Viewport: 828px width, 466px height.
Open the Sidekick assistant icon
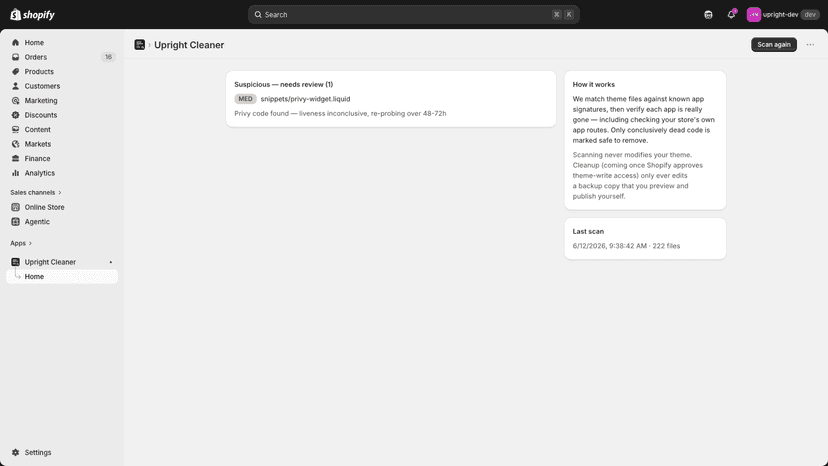coord(708,15)
